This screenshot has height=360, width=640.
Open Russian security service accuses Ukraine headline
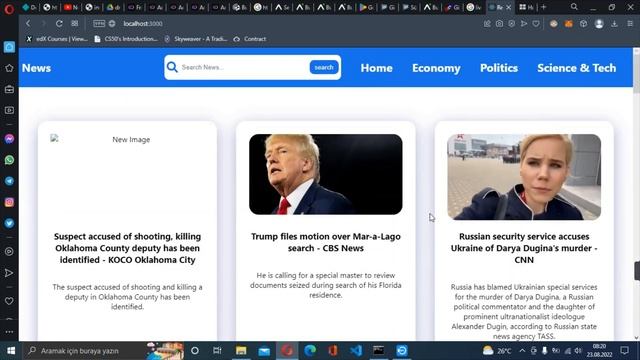point(524,248)
